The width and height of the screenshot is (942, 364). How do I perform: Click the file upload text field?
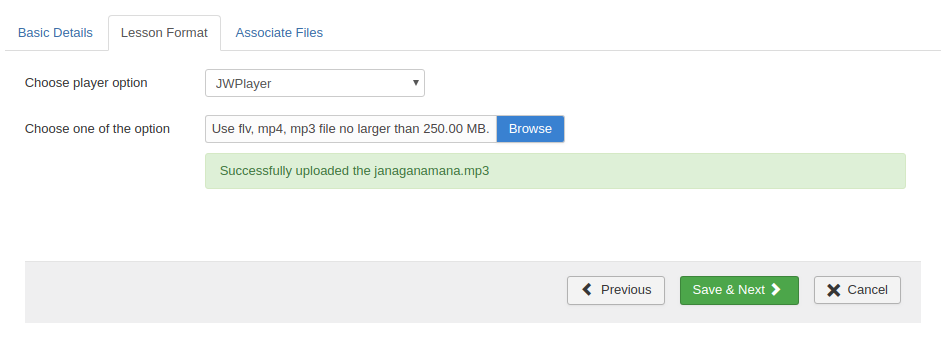click(x=351, y=129)
